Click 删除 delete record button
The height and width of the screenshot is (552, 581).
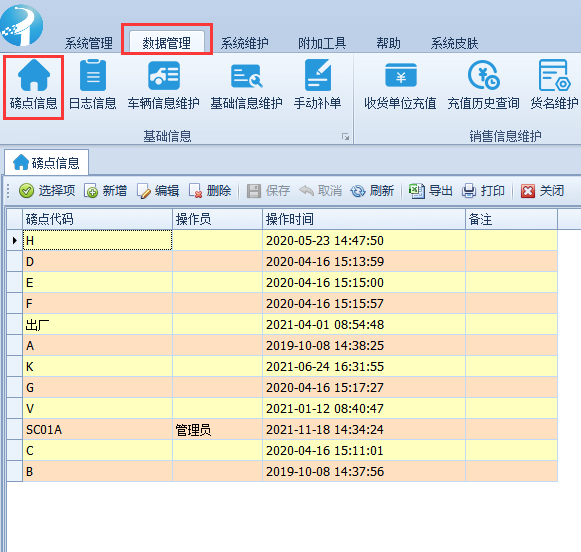[x=210, y=191]
